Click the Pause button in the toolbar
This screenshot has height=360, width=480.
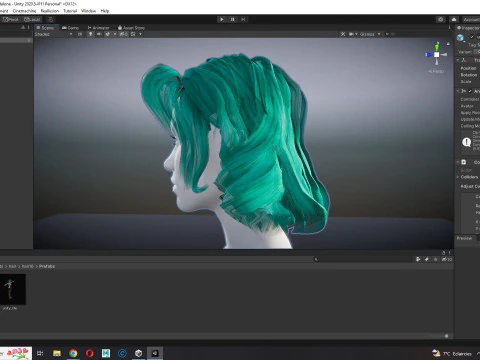click(232, 19)
